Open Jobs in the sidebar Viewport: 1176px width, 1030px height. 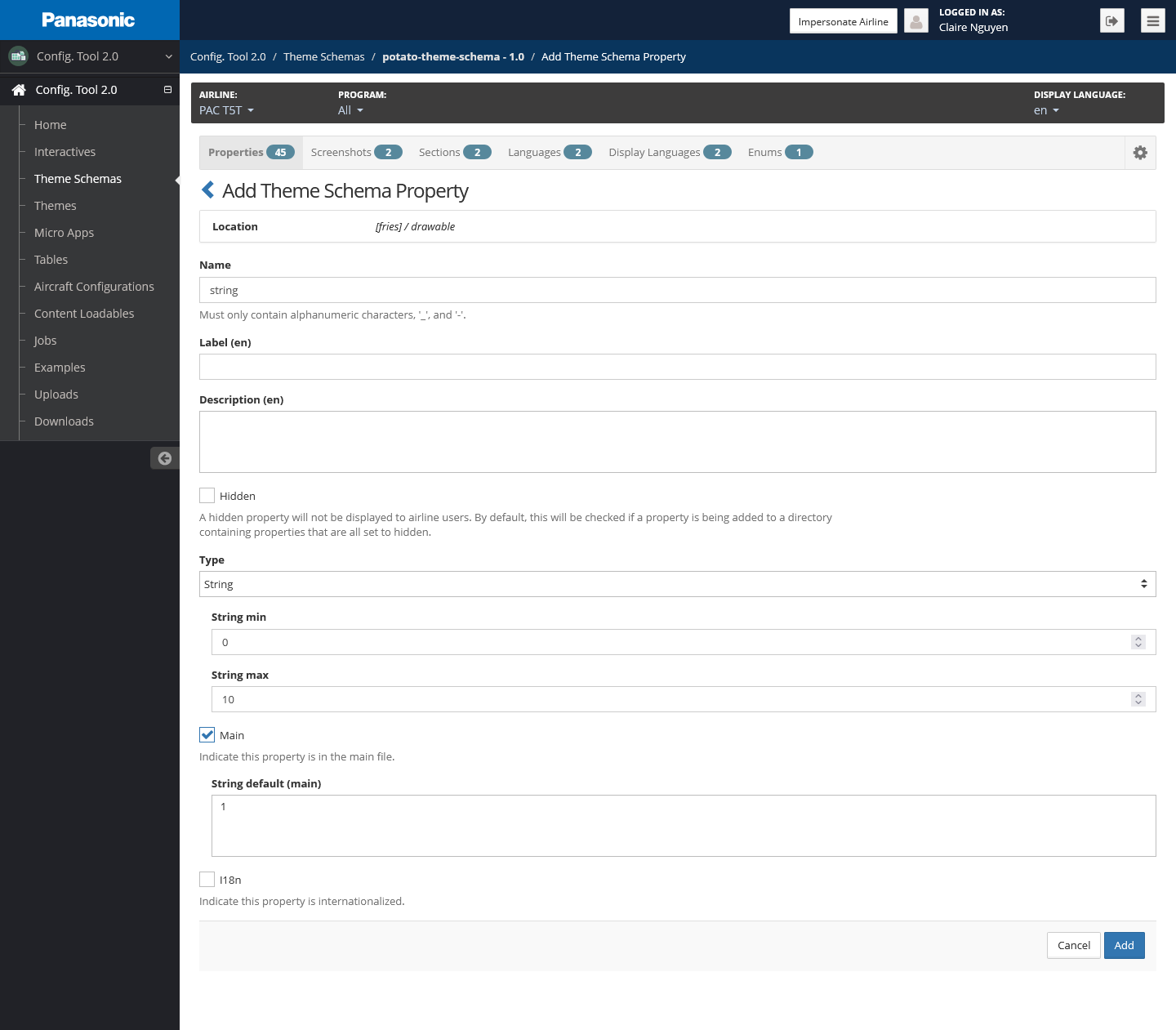pos(45,341)
